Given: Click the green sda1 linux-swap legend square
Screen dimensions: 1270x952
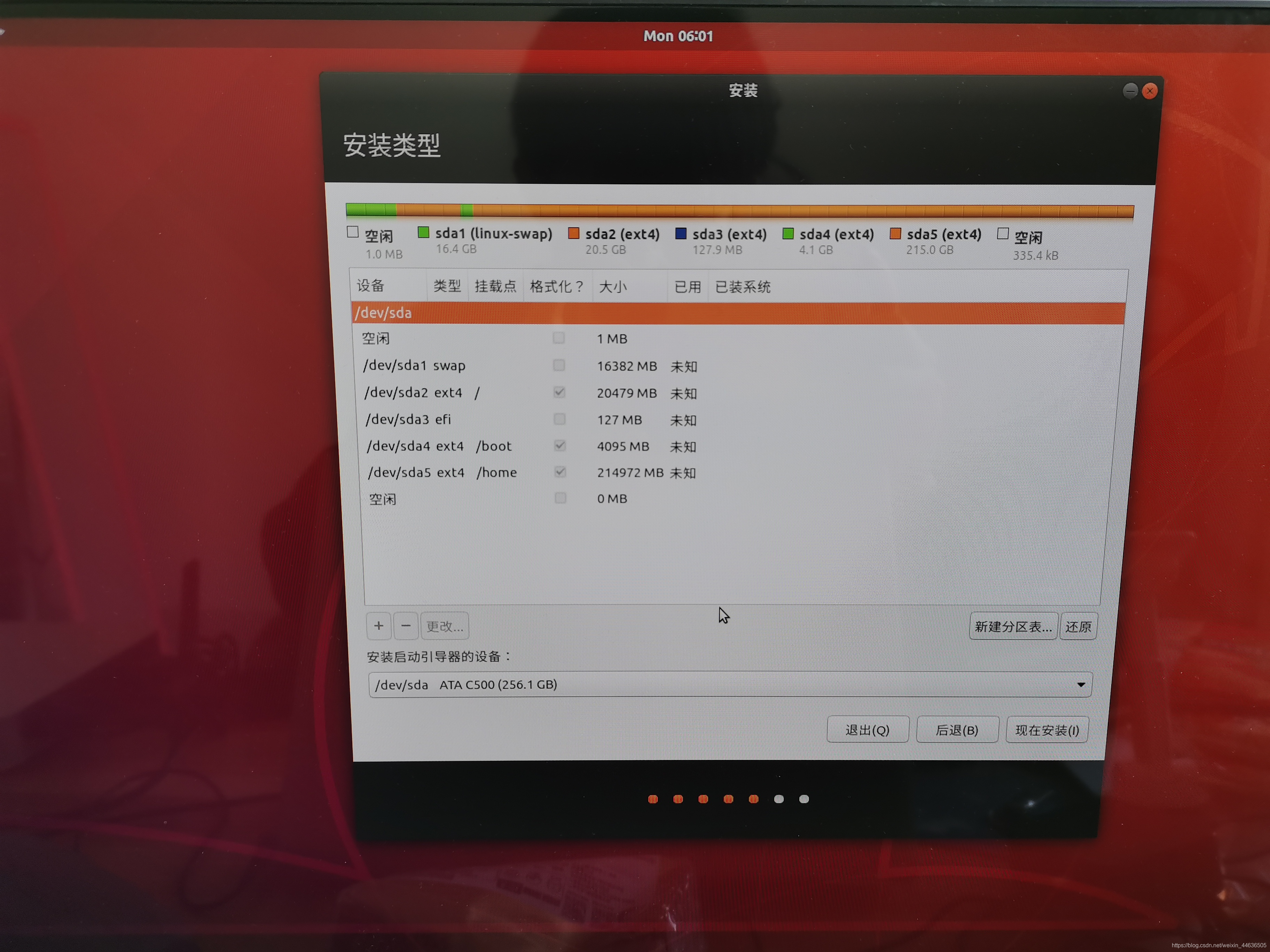Looking at the screenshot, I should coord(423,232).
